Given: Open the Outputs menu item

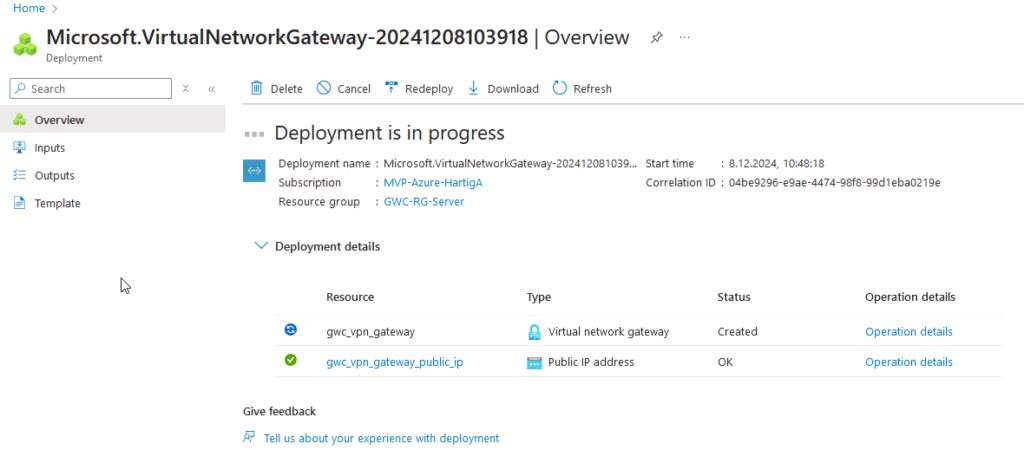Looking at the screenshot, I should 112,175.
